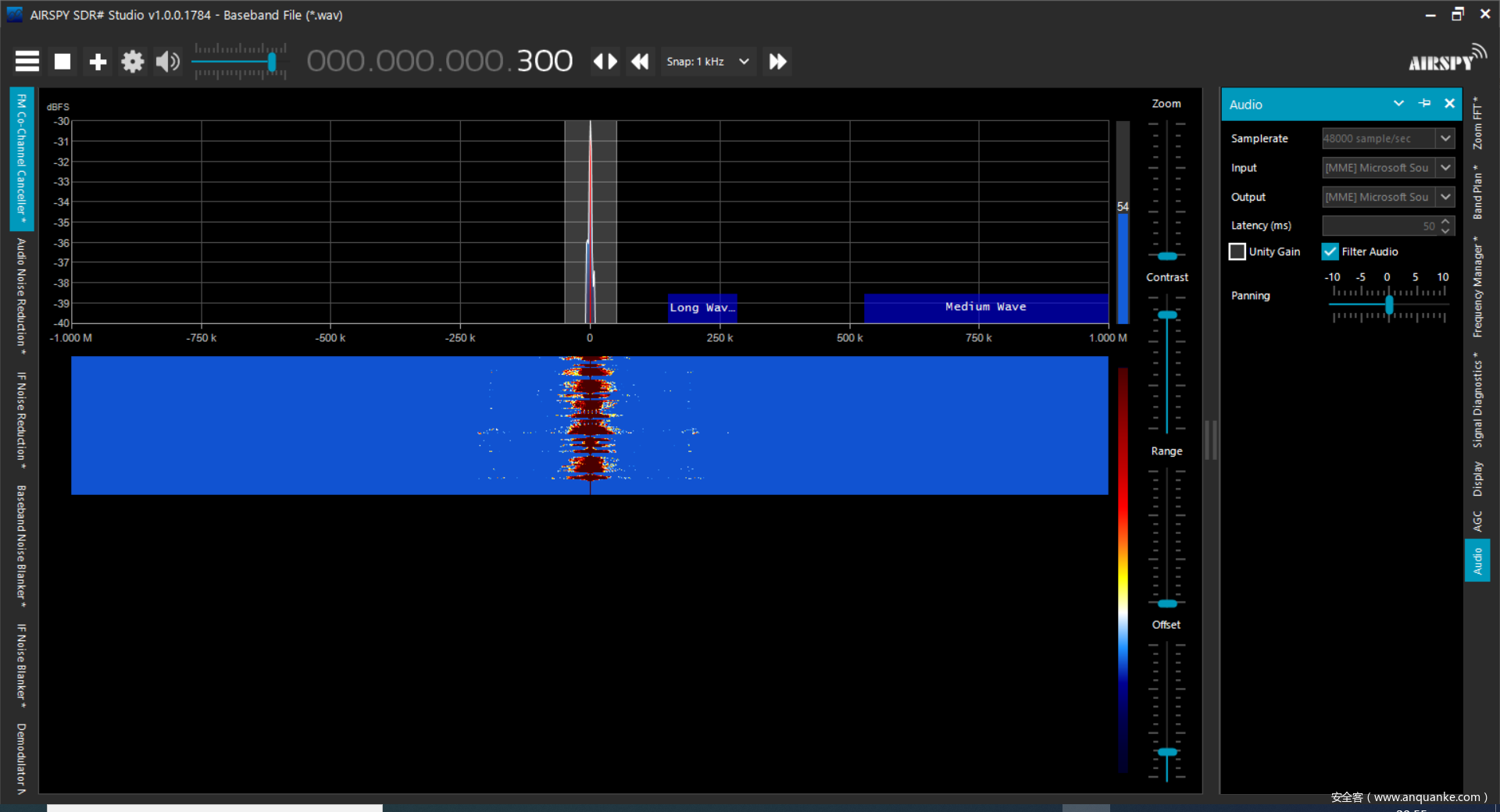The height and width of the screenshot is (812, 1500).
Task: Disable the Filter Audio checkbox
Action: 1330,251
